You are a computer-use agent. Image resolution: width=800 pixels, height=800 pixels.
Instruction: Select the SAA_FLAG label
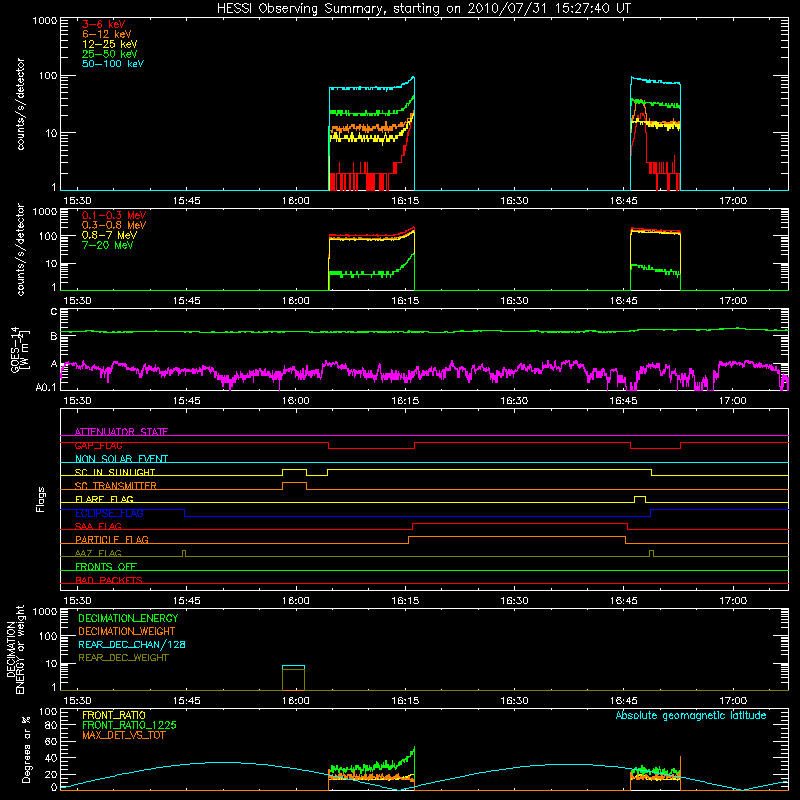pyautogui.click(x=98, y=526)
